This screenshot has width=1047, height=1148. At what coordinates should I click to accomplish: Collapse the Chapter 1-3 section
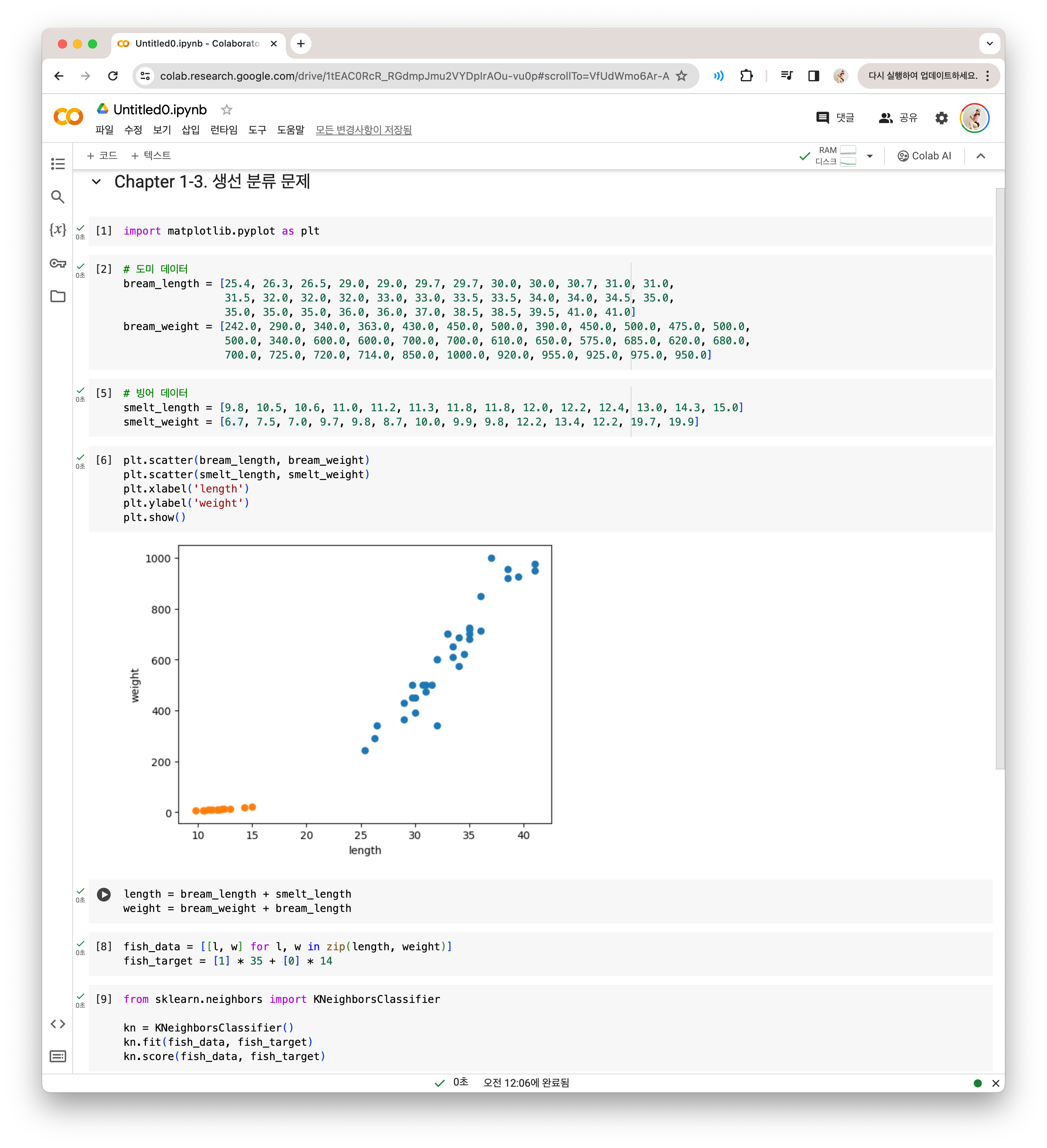pyautogui.click(x=96, y=182)
